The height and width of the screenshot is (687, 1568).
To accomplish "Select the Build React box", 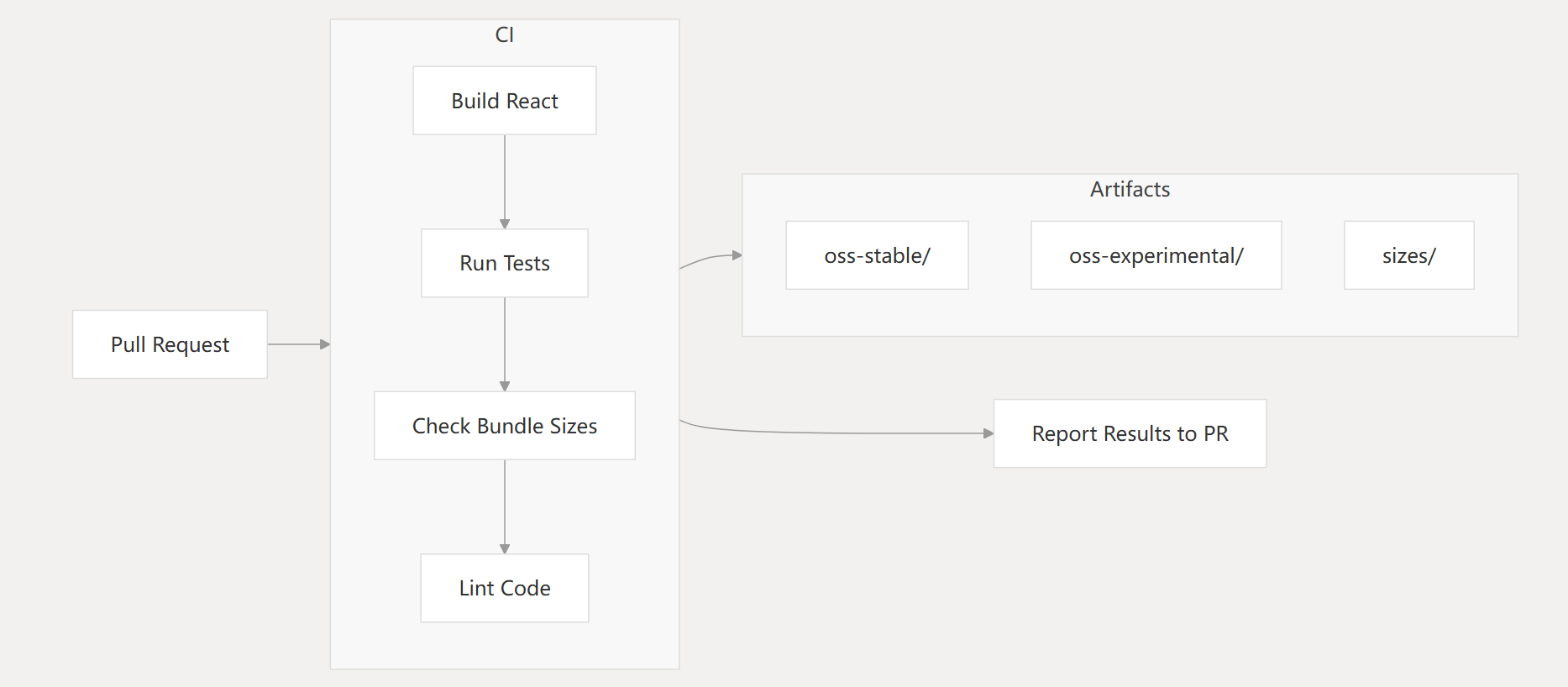I will tap(505, 101).
